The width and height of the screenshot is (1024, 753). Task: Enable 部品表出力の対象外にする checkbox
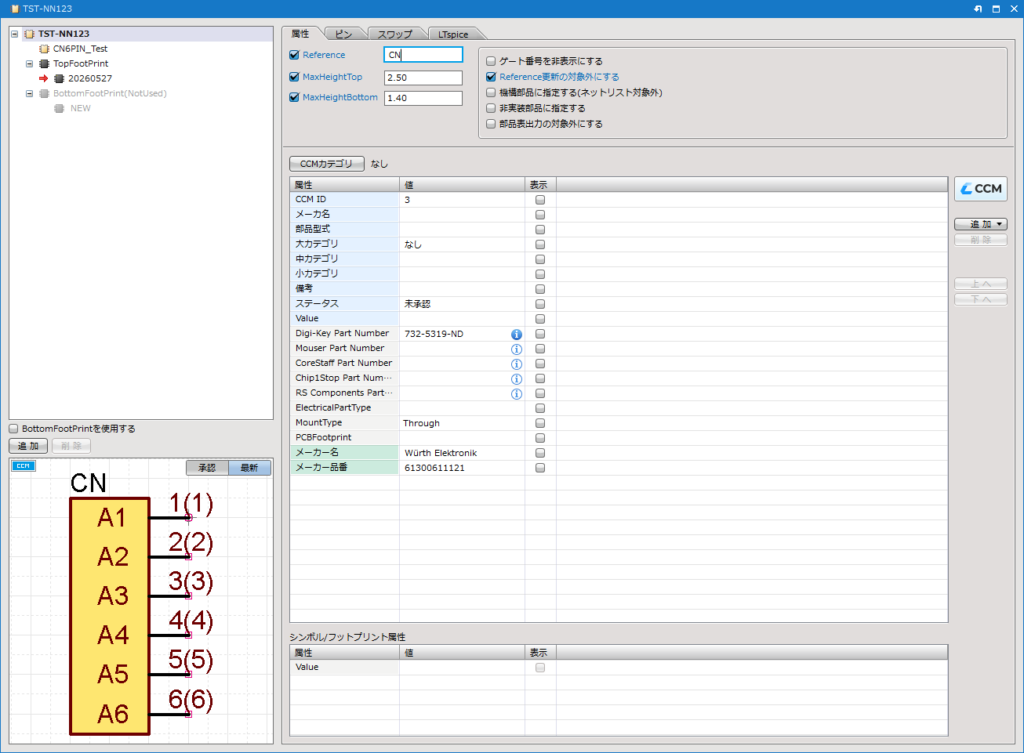click(491, 124)
